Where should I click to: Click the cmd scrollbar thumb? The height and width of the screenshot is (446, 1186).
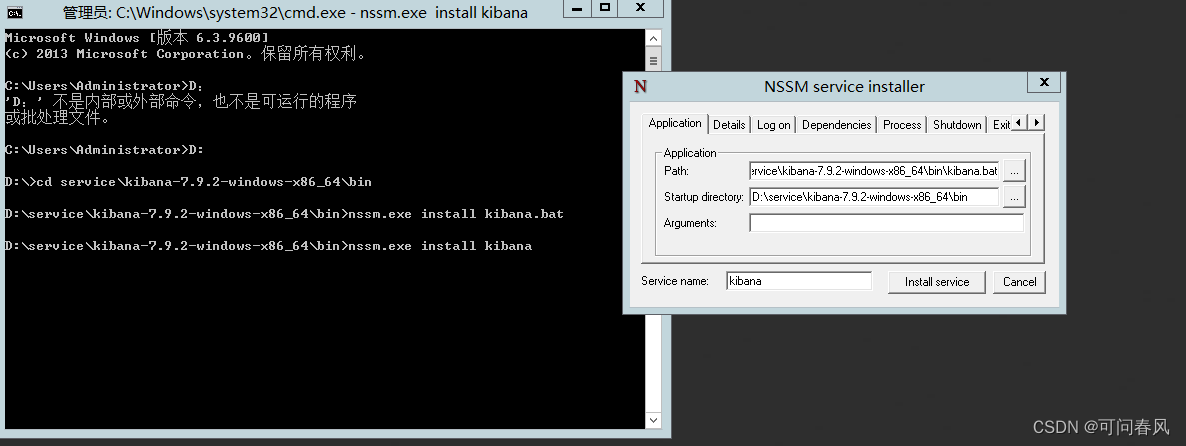654,60
